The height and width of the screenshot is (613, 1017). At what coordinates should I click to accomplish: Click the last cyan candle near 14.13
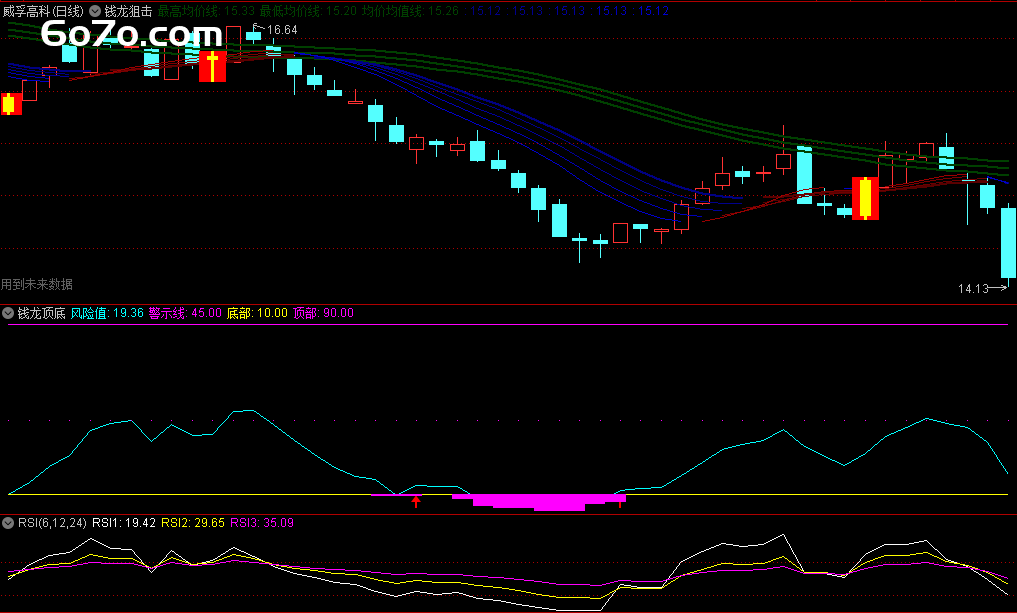tap(1009, 243)
